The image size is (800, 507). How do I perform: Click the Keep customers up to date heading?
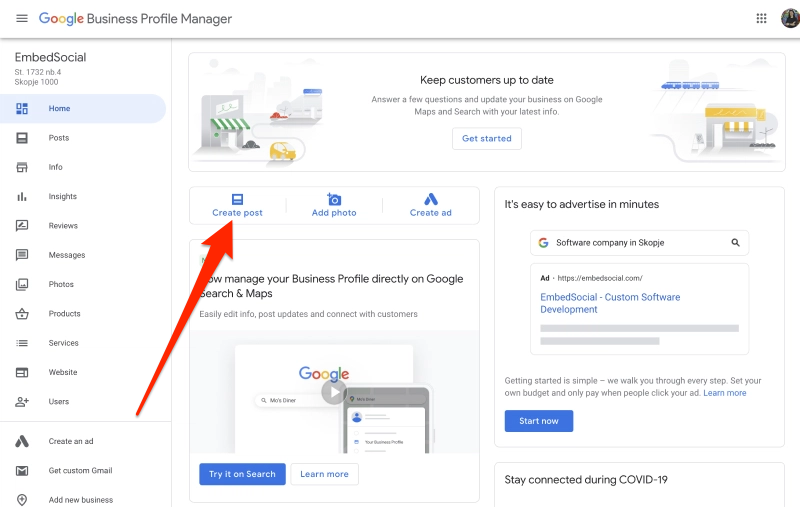tap(487, 80)
